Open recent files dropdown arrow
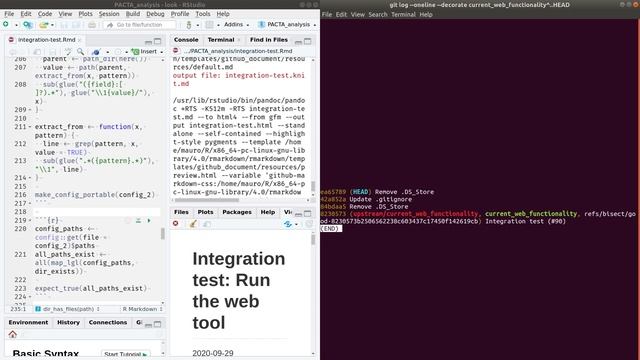The height and width of the screenshot is (360, 640). point(52,25)
